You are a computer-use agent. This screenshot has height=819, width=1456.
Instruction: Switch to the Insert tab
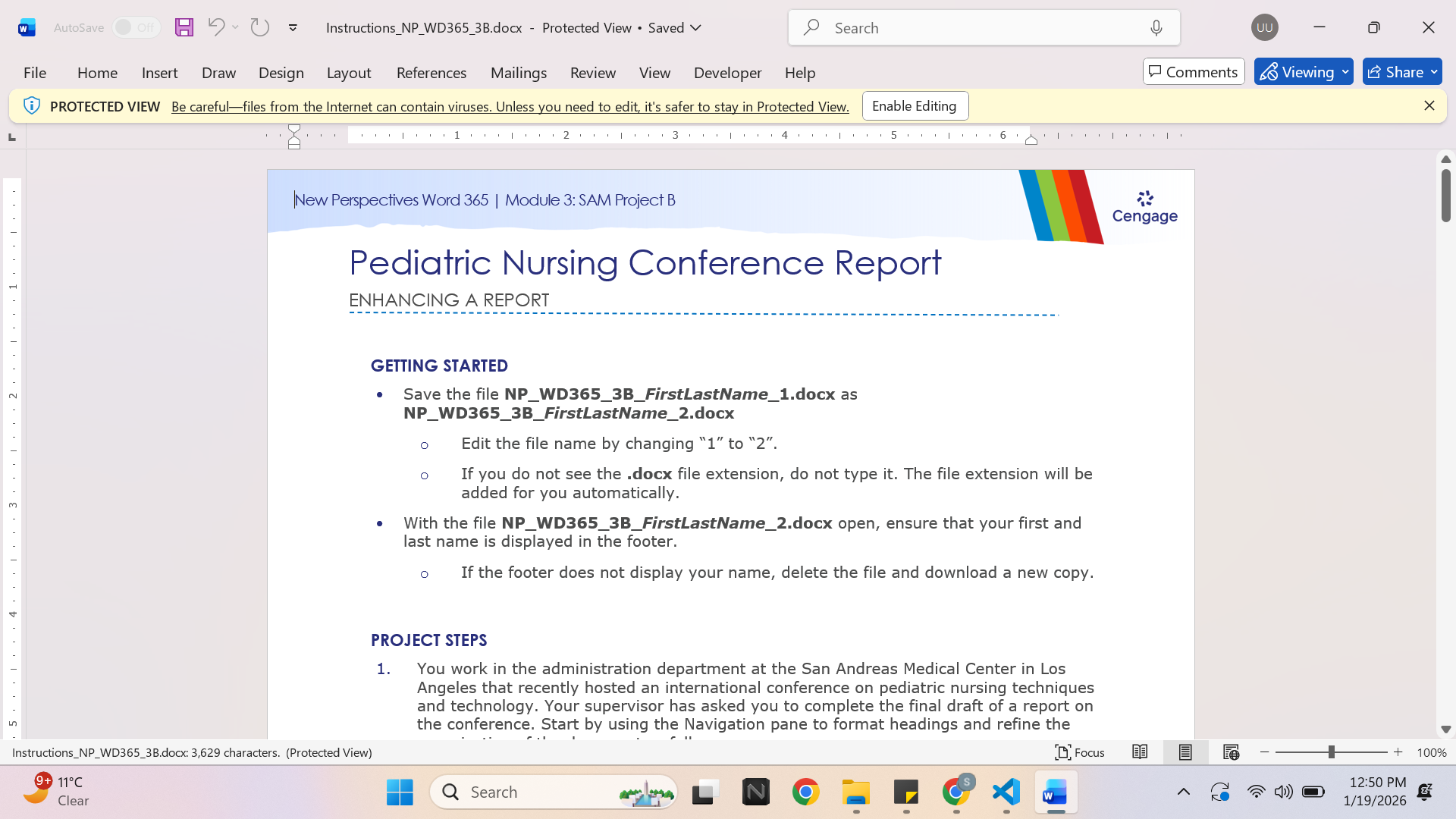(x=159, y=73)
